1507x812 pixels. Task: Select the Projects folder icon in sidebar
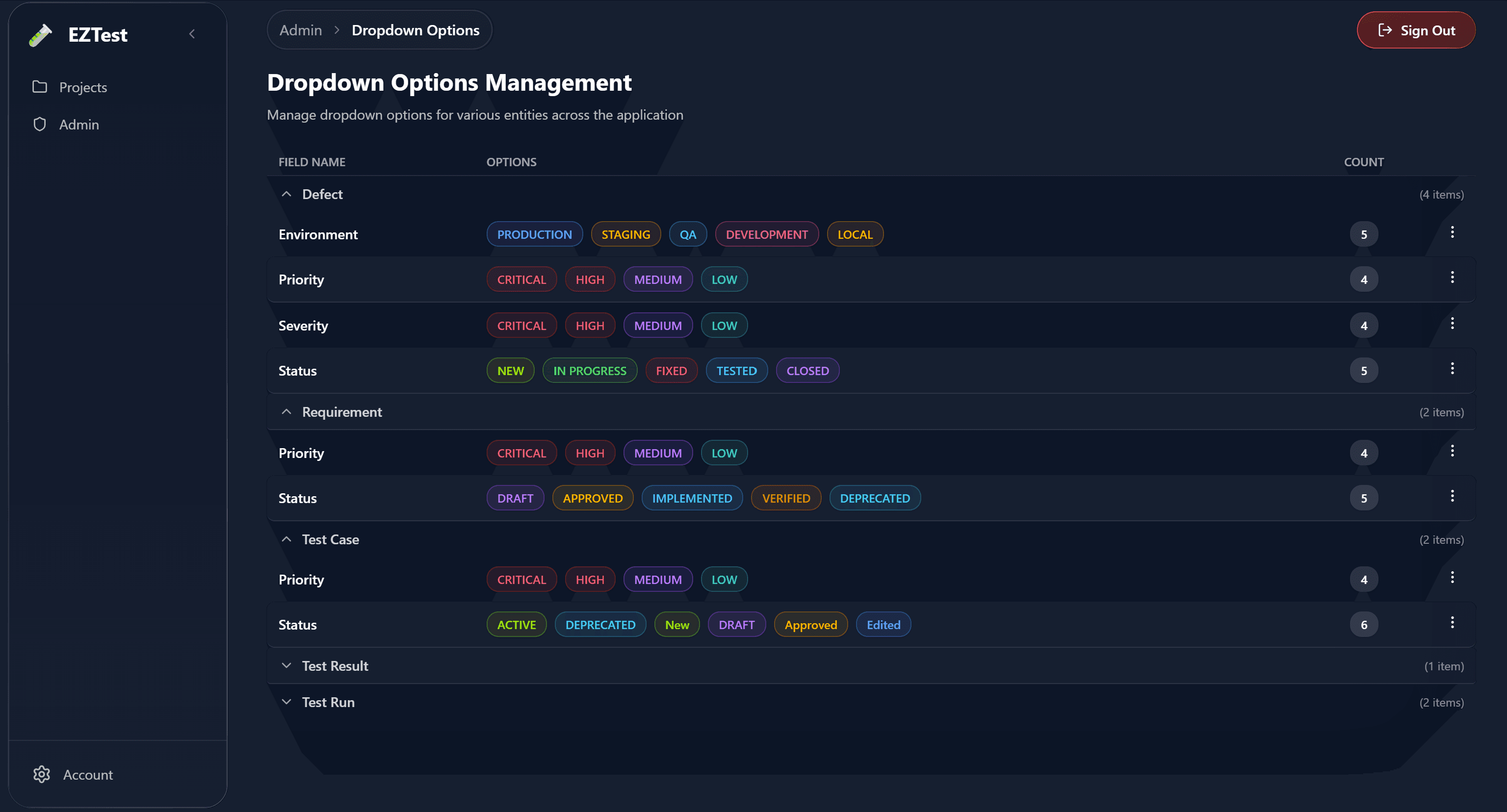39,86
